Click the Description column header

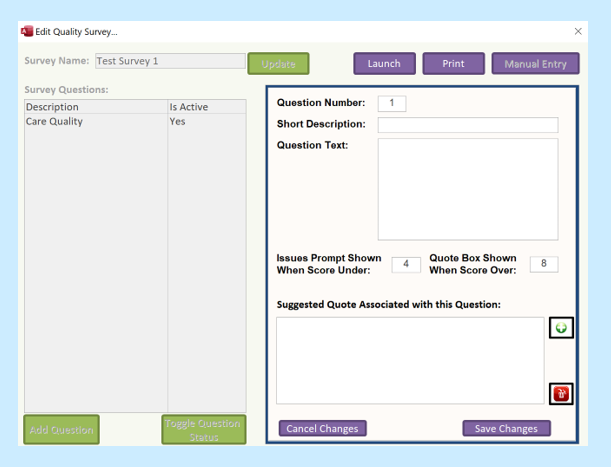tap(96, 107)
